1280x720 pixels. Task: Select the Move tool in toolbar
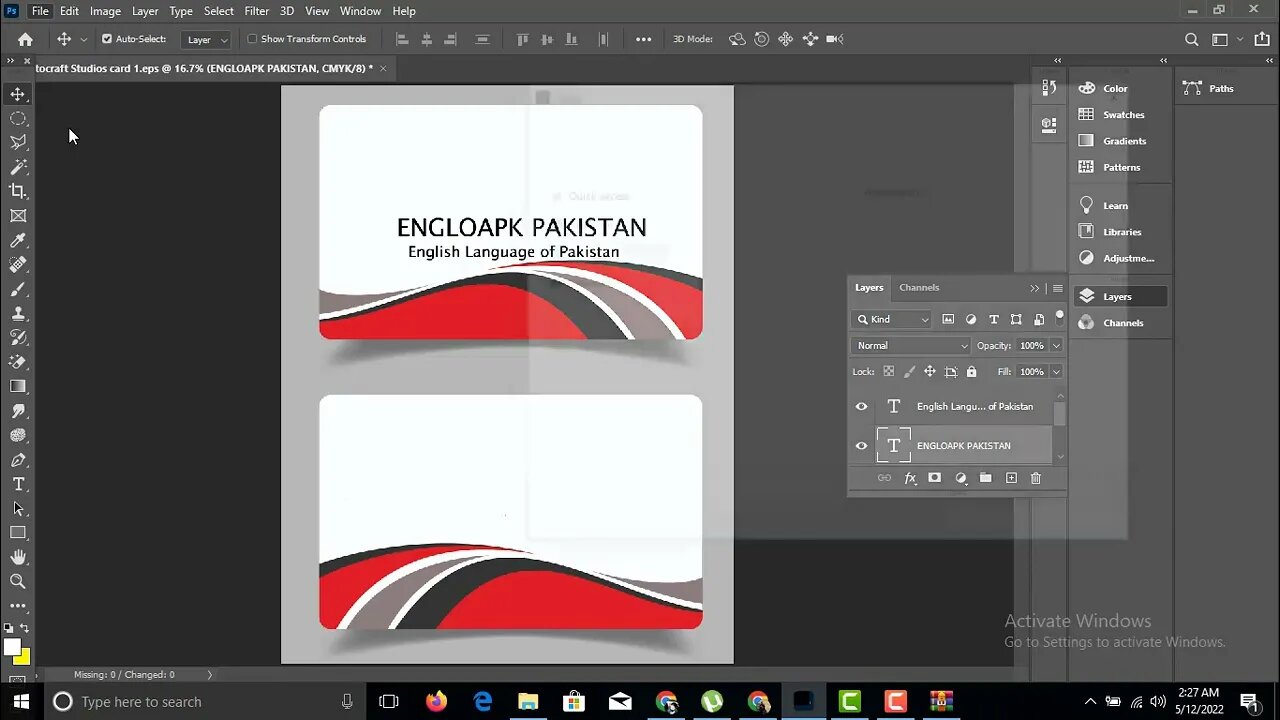pos(18,94)
